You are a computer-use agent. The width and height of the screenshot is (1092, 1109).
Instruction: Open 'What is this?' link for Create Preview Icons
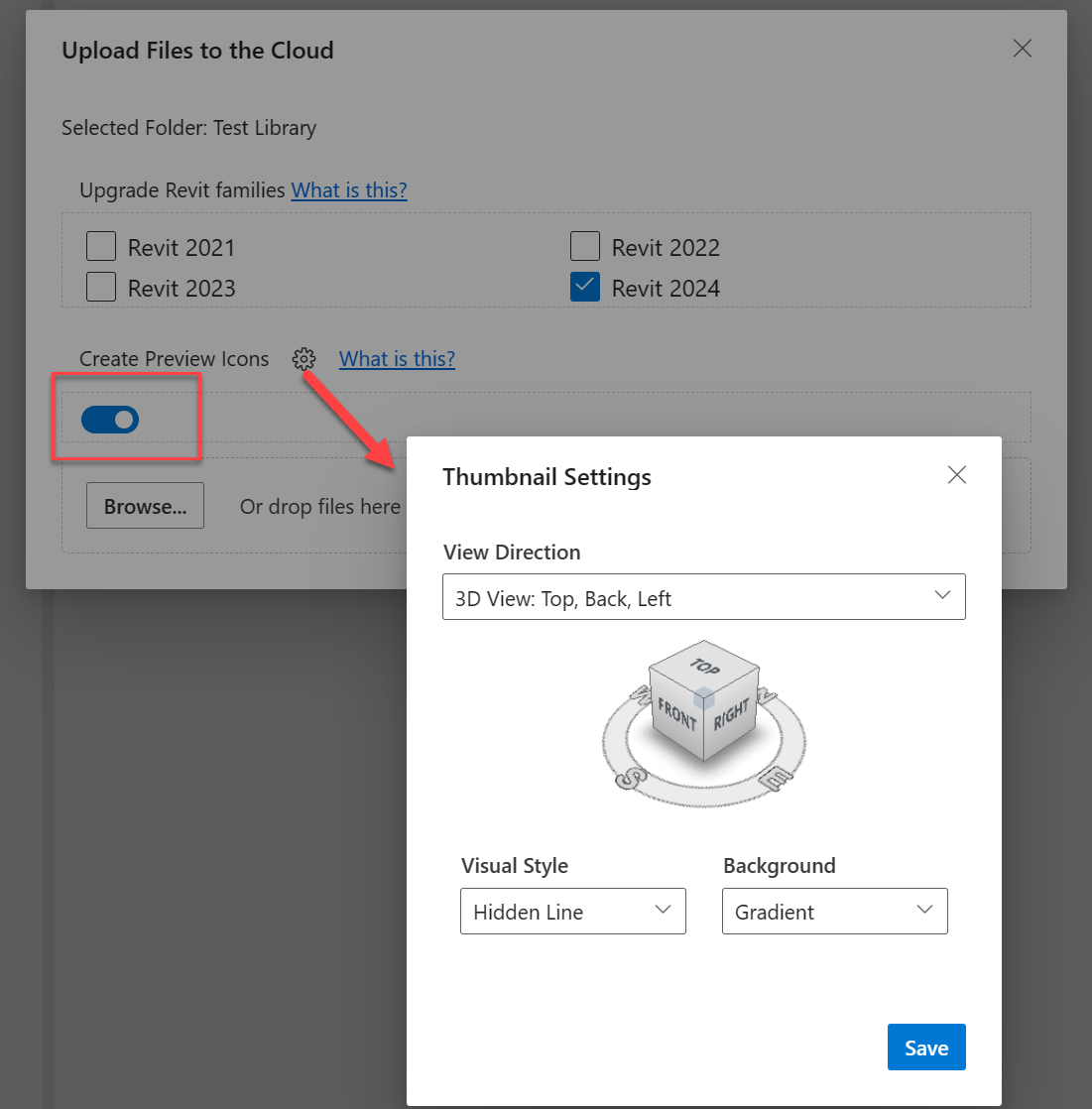pyautogui.click(x=397, y=358)
